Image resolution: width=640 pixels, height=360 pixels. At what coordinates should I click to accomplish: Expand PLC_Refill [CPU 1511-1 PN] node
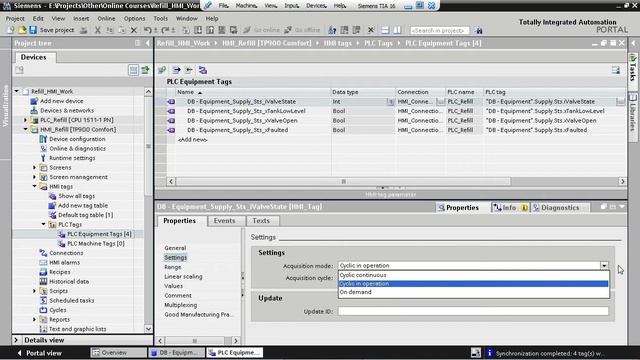[x=26, y=120]
